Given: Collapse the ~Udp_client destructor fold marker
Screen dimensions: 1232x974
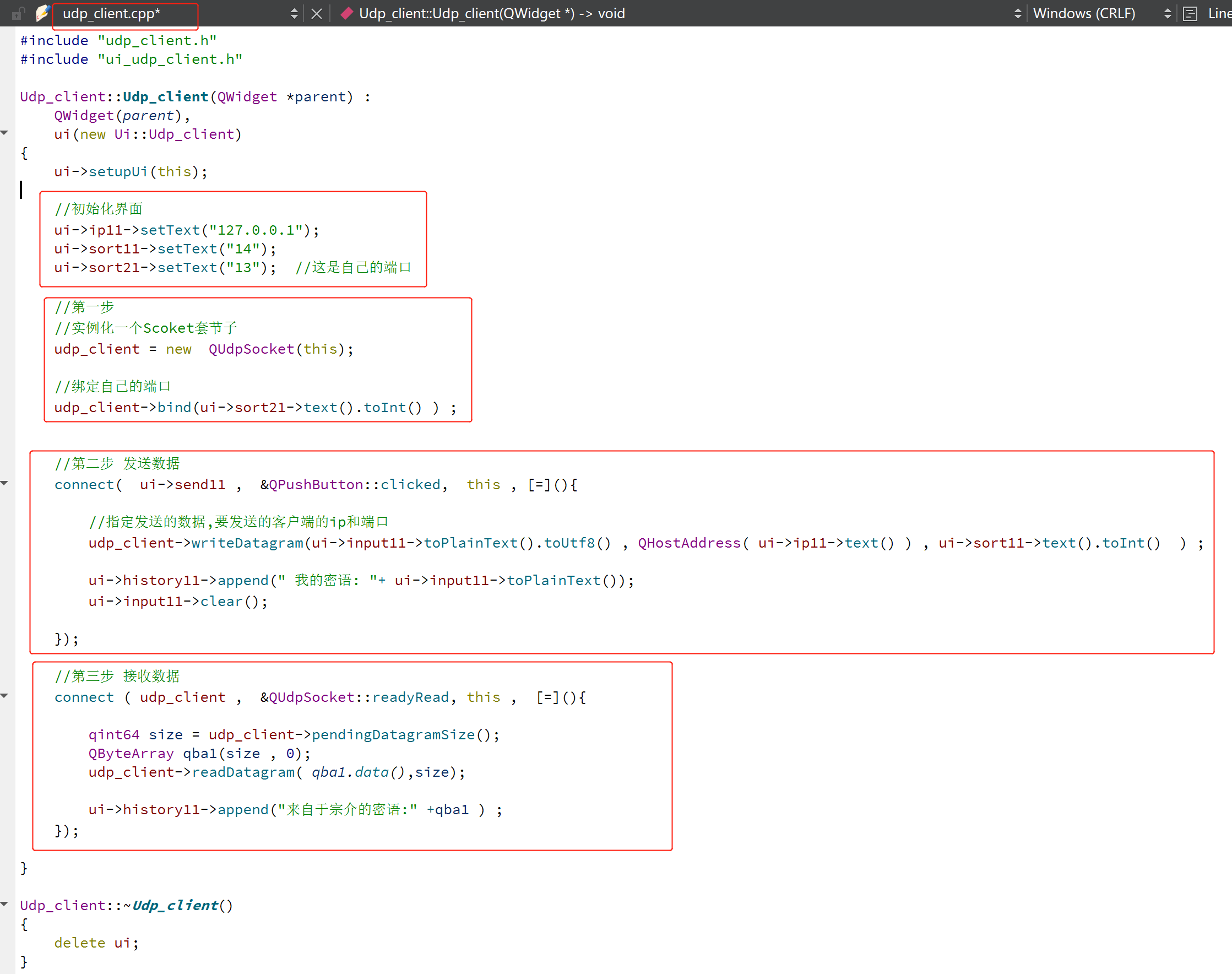Looking at the screenshot, I should pyautogui.click(x=4, y=904).
